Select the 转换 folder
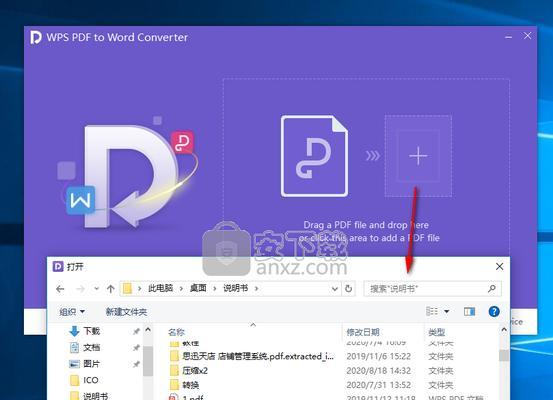553x400 pixels. (191, 385)
